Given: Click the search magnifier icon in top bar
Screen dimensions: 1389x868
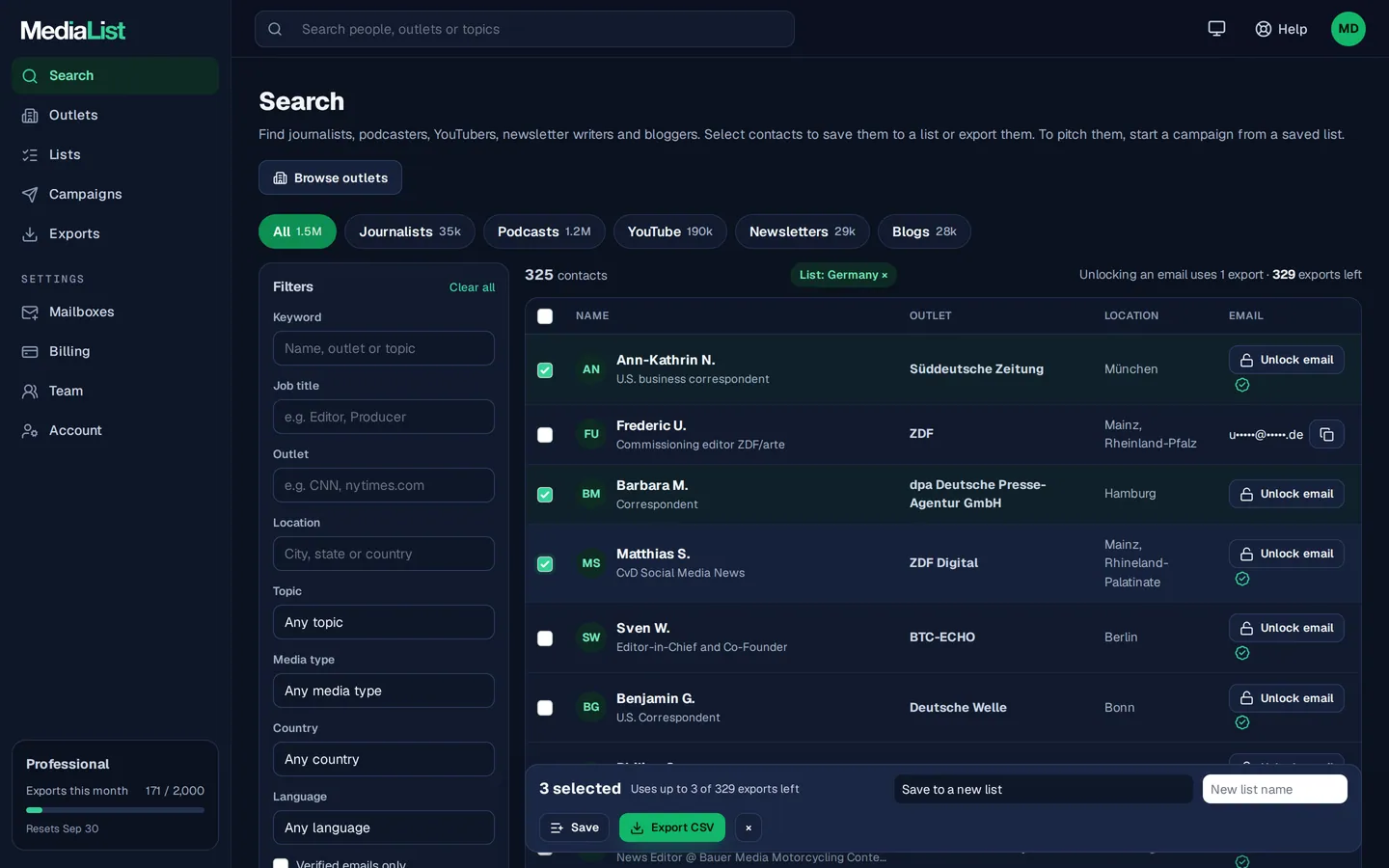Looking at the screenshot, I should tap(275, 29).
